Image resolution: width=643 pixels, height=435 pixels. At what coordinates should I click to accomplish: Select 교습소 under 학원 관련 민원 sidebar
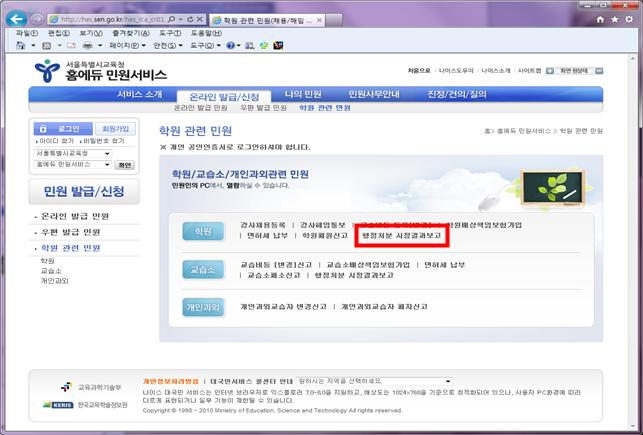(x=51, y=271)
